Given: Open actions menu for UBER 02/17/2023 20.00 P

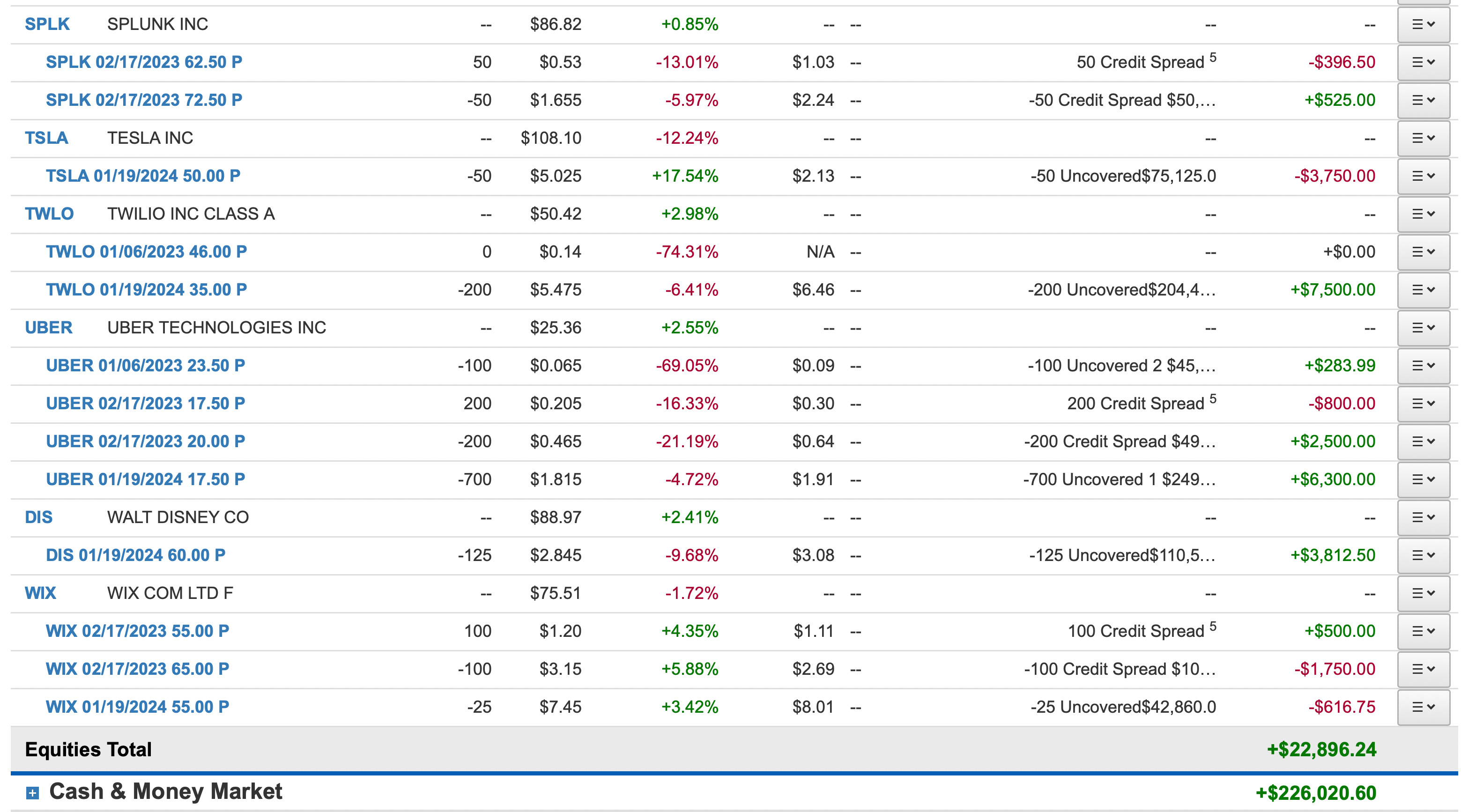Looking at the screenshot, I should click(1423, 441).
